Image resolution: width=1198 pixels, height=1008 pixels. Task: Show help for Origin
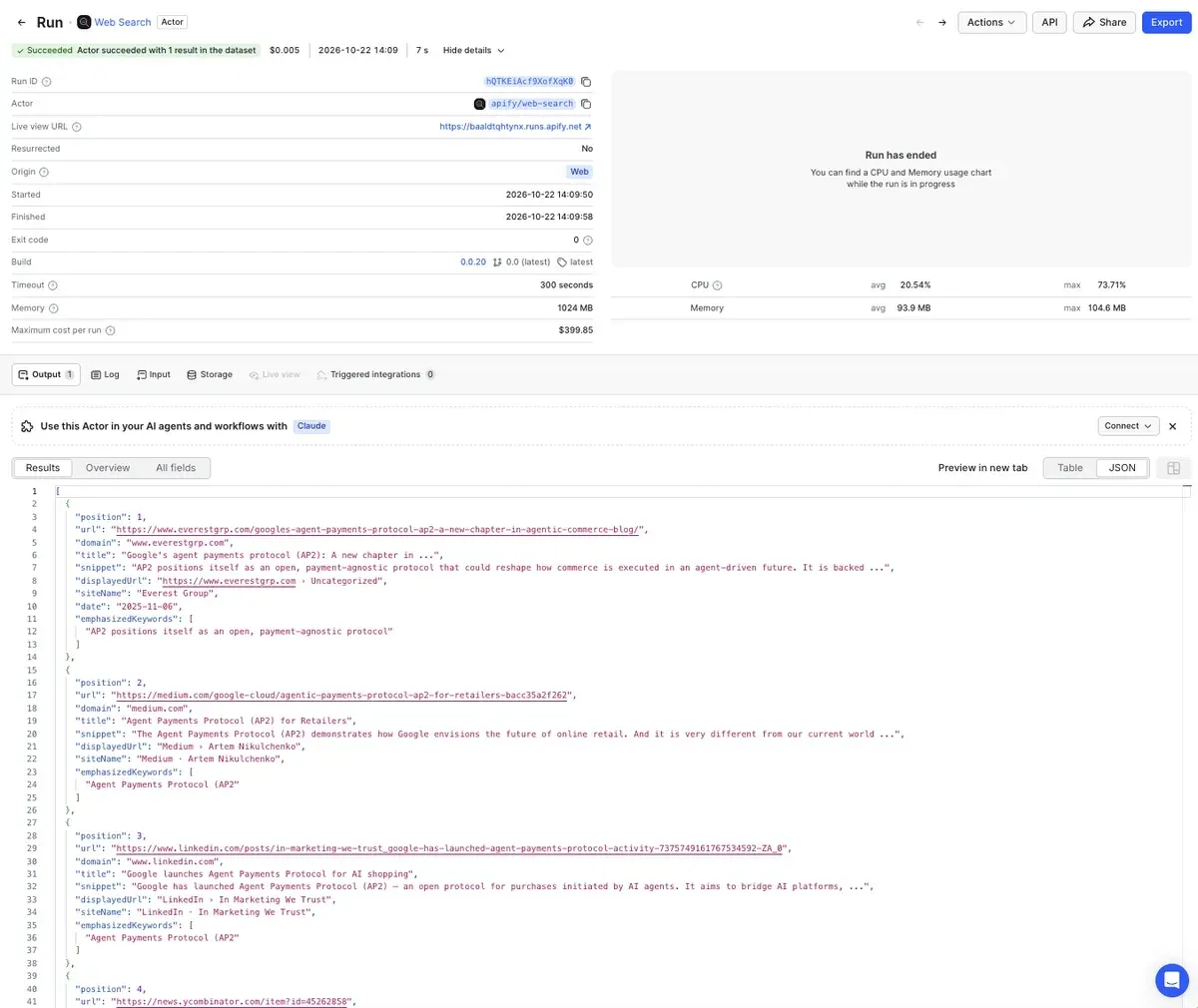(44, 172)
